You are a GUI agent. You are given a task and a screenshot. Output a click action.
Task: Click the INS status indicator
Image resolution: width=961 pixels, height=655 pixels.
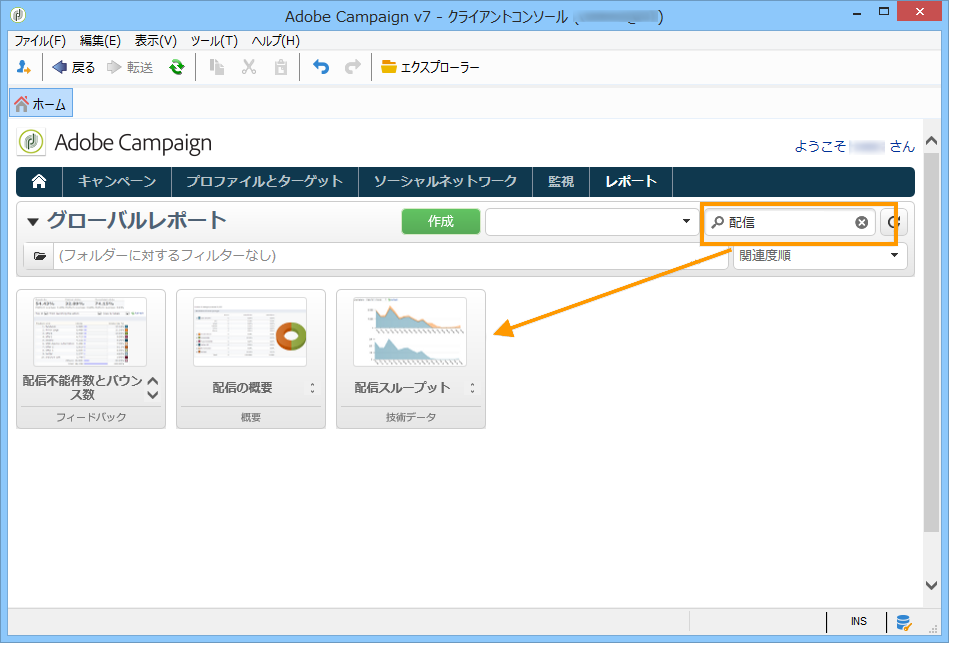[x=858, y=621]
